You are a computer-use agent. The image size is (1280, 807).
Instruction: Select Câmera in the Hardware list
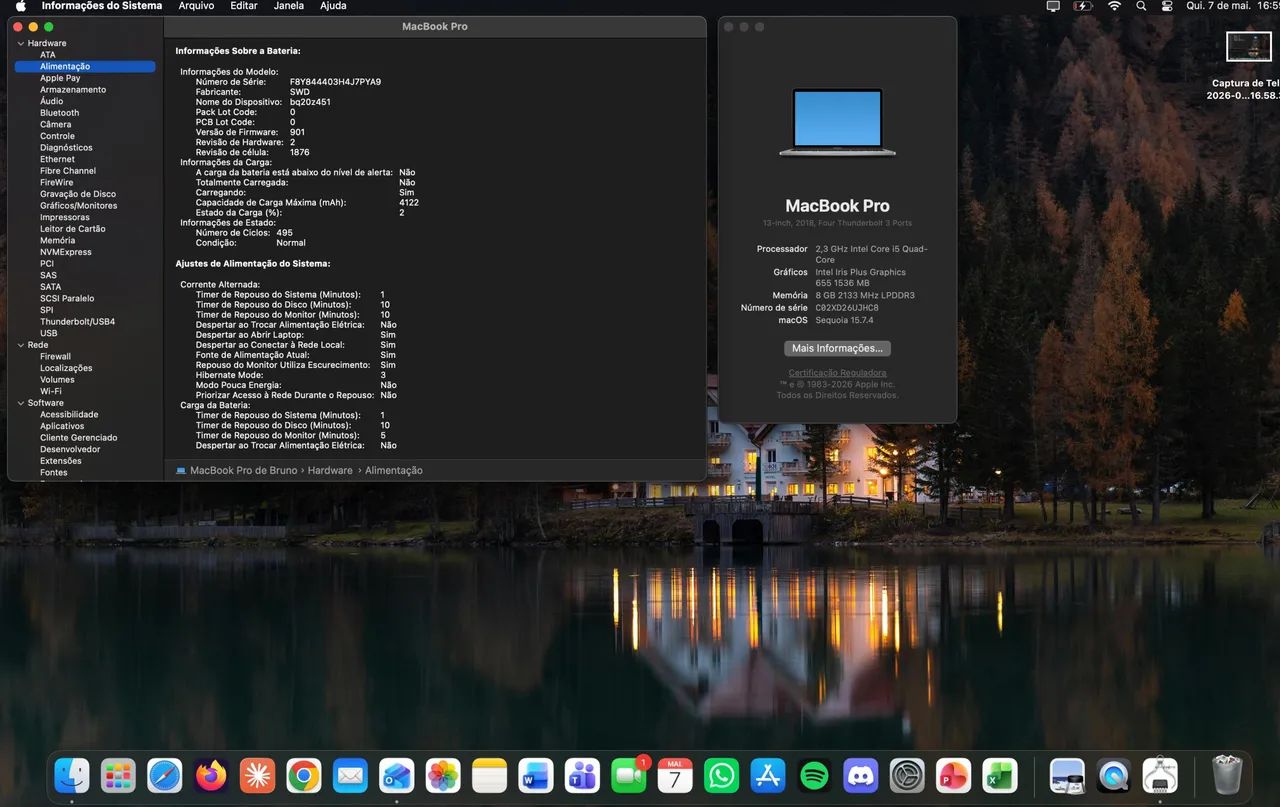pos(55,125)
